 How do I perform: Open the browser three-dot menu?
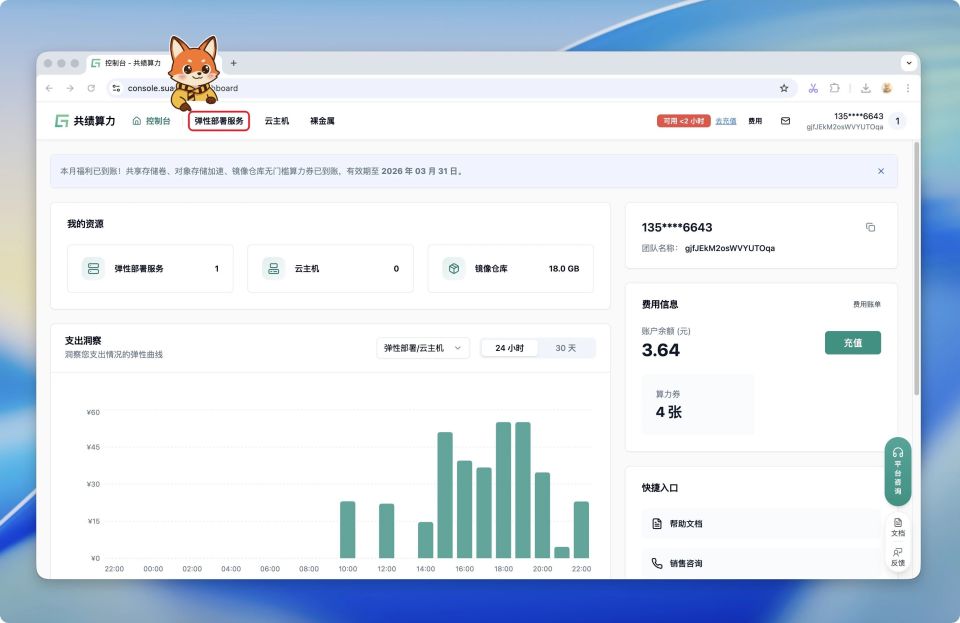point(908,88)
